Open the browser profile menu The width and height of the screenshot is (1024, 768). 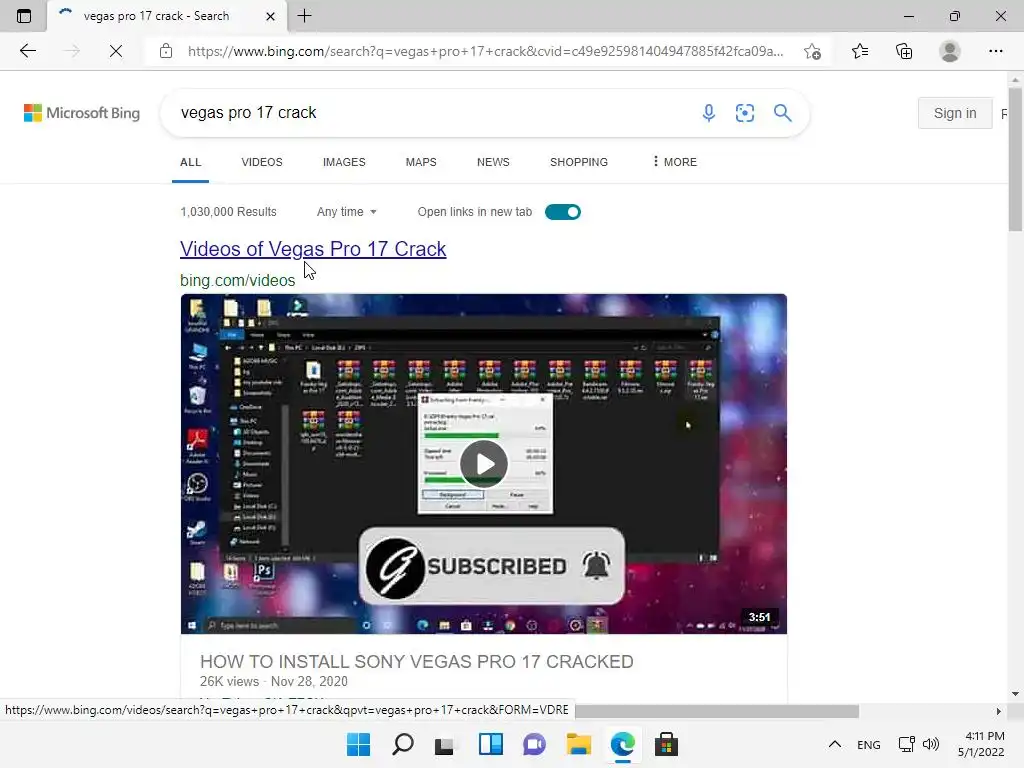pos(950,51)
